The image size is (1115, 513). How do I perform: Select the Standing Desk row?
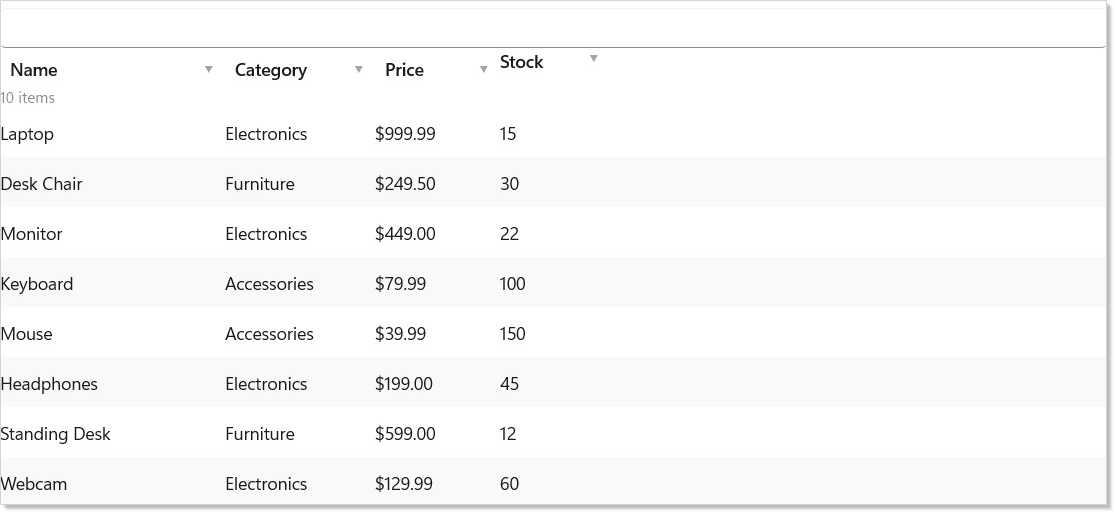pyautogui.click(x=553, y=432)
